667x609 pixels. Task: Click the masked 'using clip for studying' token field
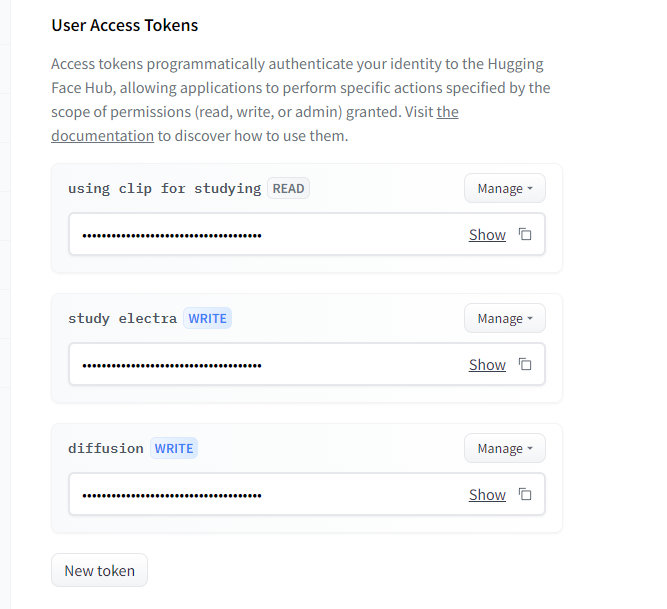point(307,234)
